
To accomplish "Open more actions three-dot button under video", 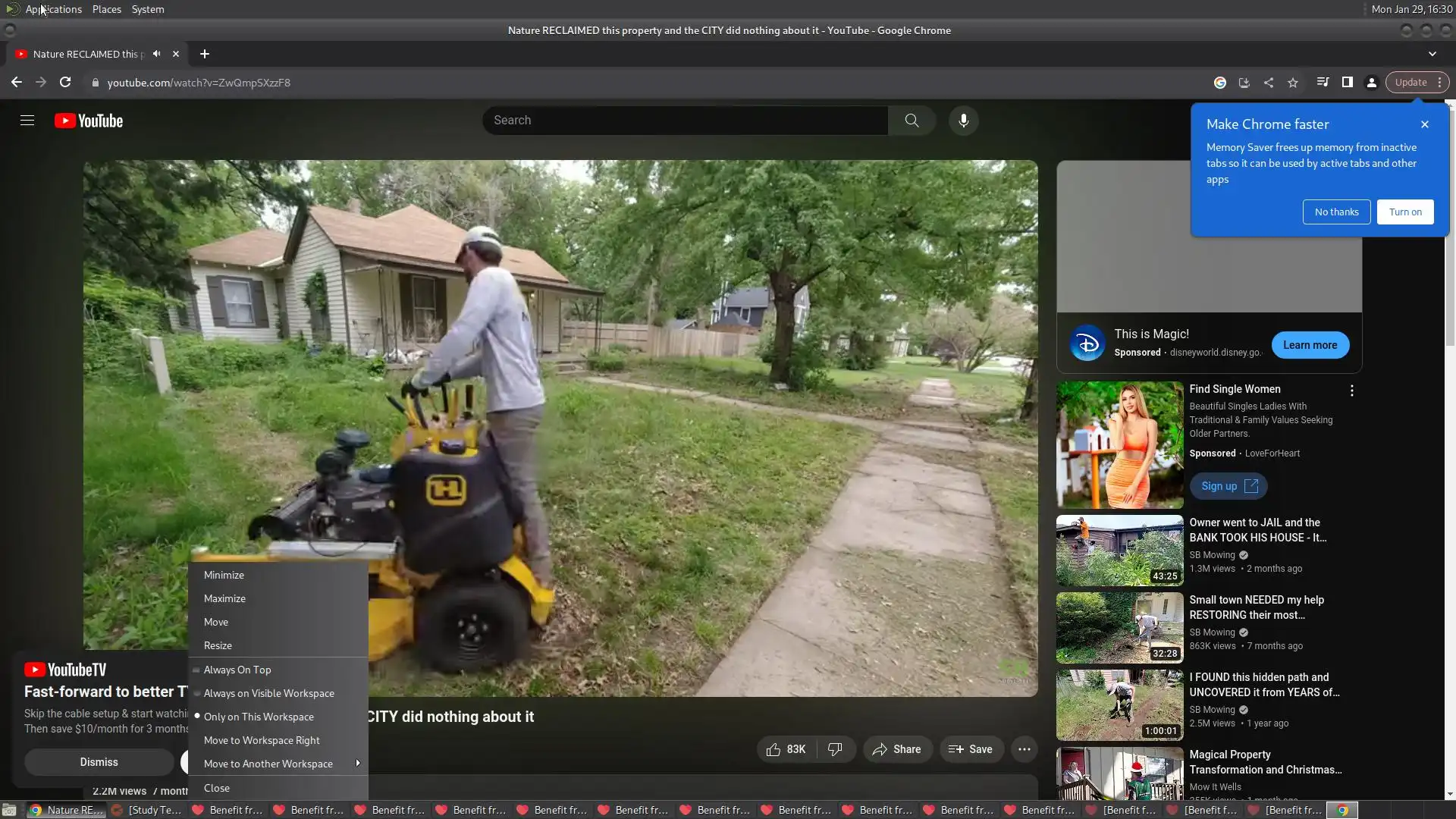I will (1024, 749).
